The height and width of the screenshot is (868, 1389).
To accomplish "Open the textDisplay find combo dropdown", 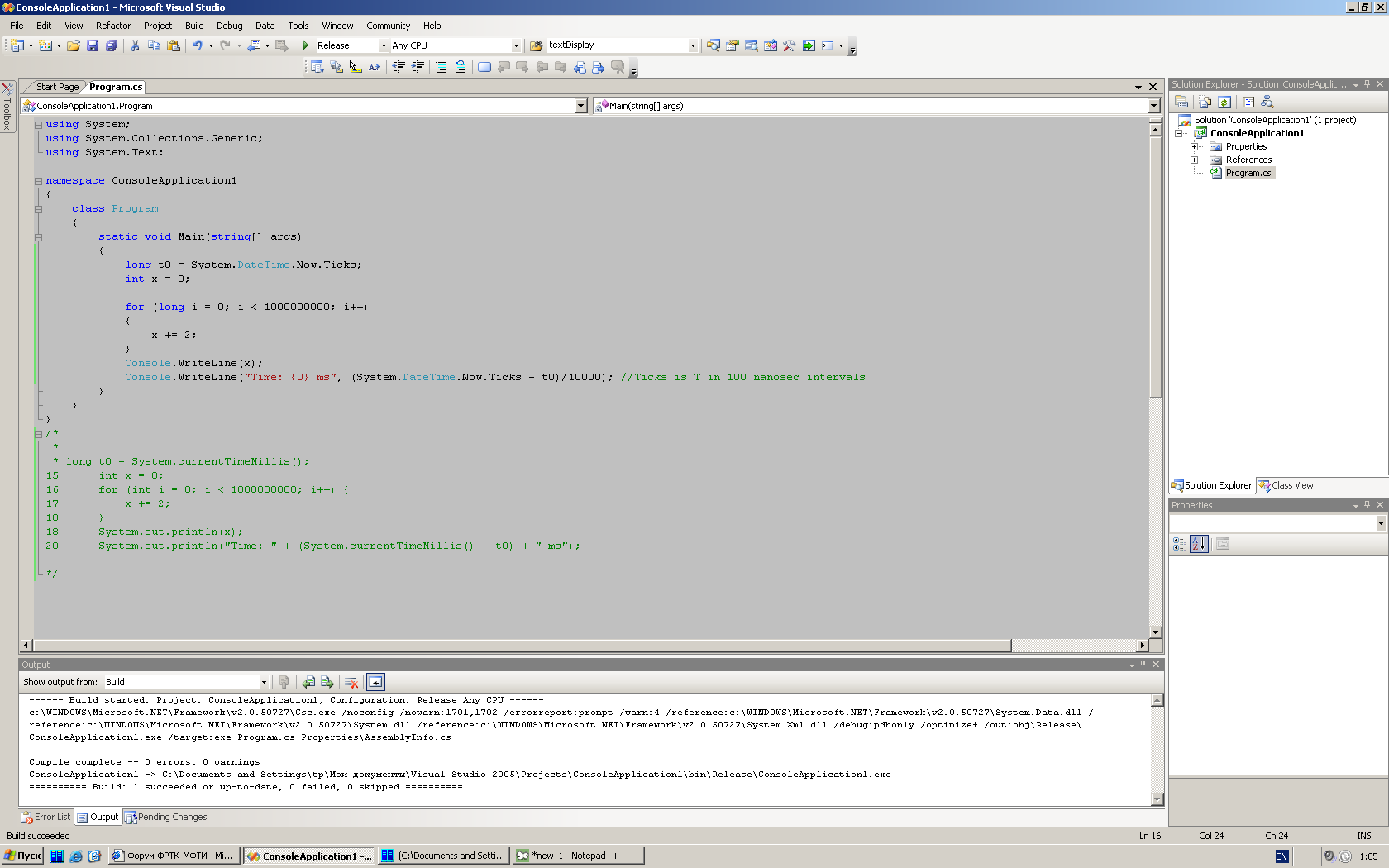I will (x=693, y=45).
